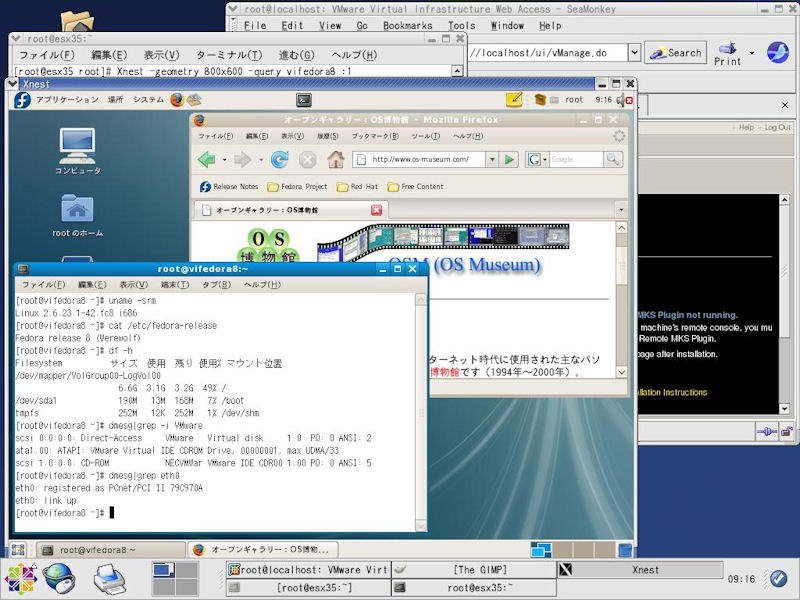Click the mail launcher icon on GNOME panel
This screenshot has width=800, height=600.
click(194, 99)
